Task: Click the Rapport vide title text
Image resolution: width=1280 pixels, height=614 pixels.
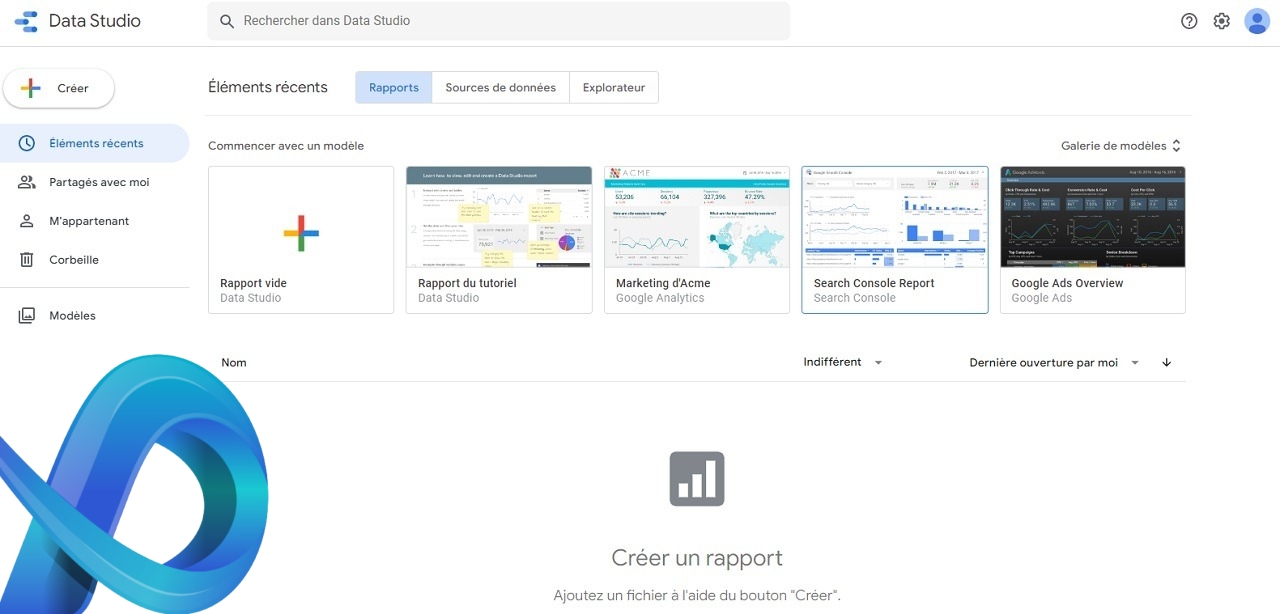Action: (253, 283)
